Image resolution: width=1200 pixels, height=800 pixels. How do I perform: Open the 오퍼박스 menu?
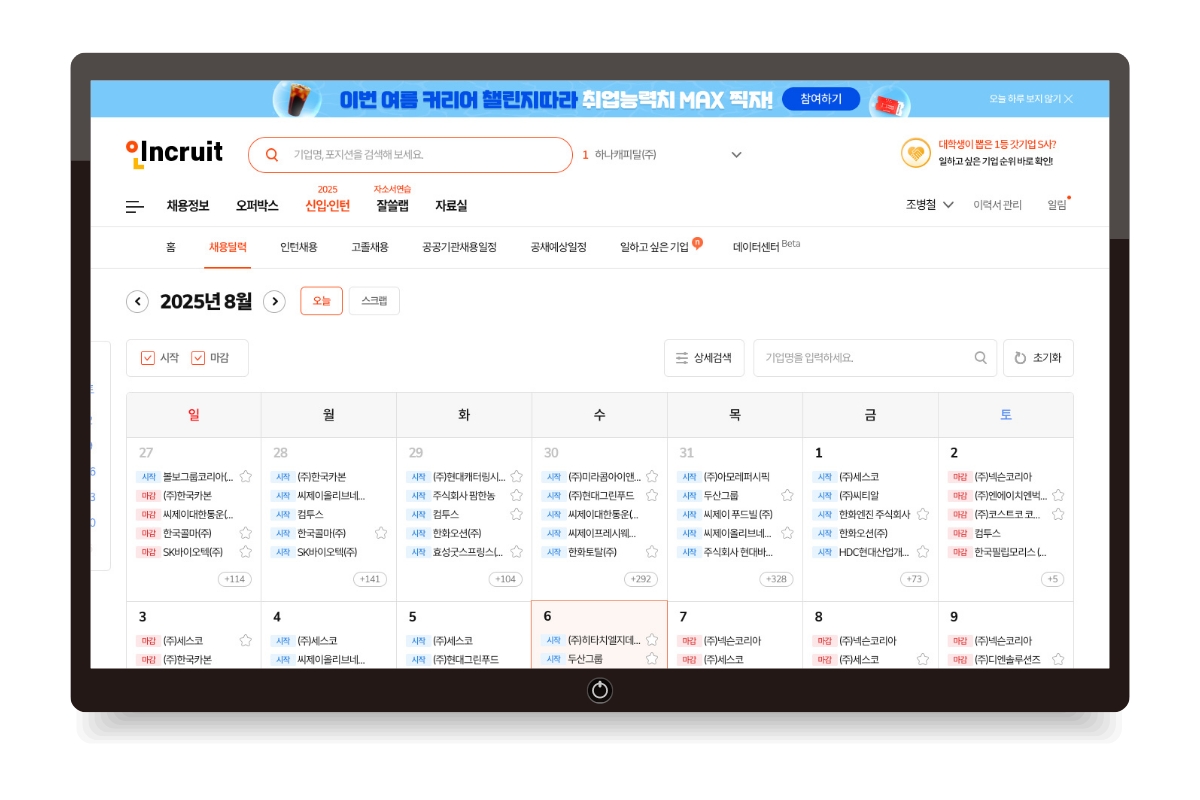[x=257, y=206]
